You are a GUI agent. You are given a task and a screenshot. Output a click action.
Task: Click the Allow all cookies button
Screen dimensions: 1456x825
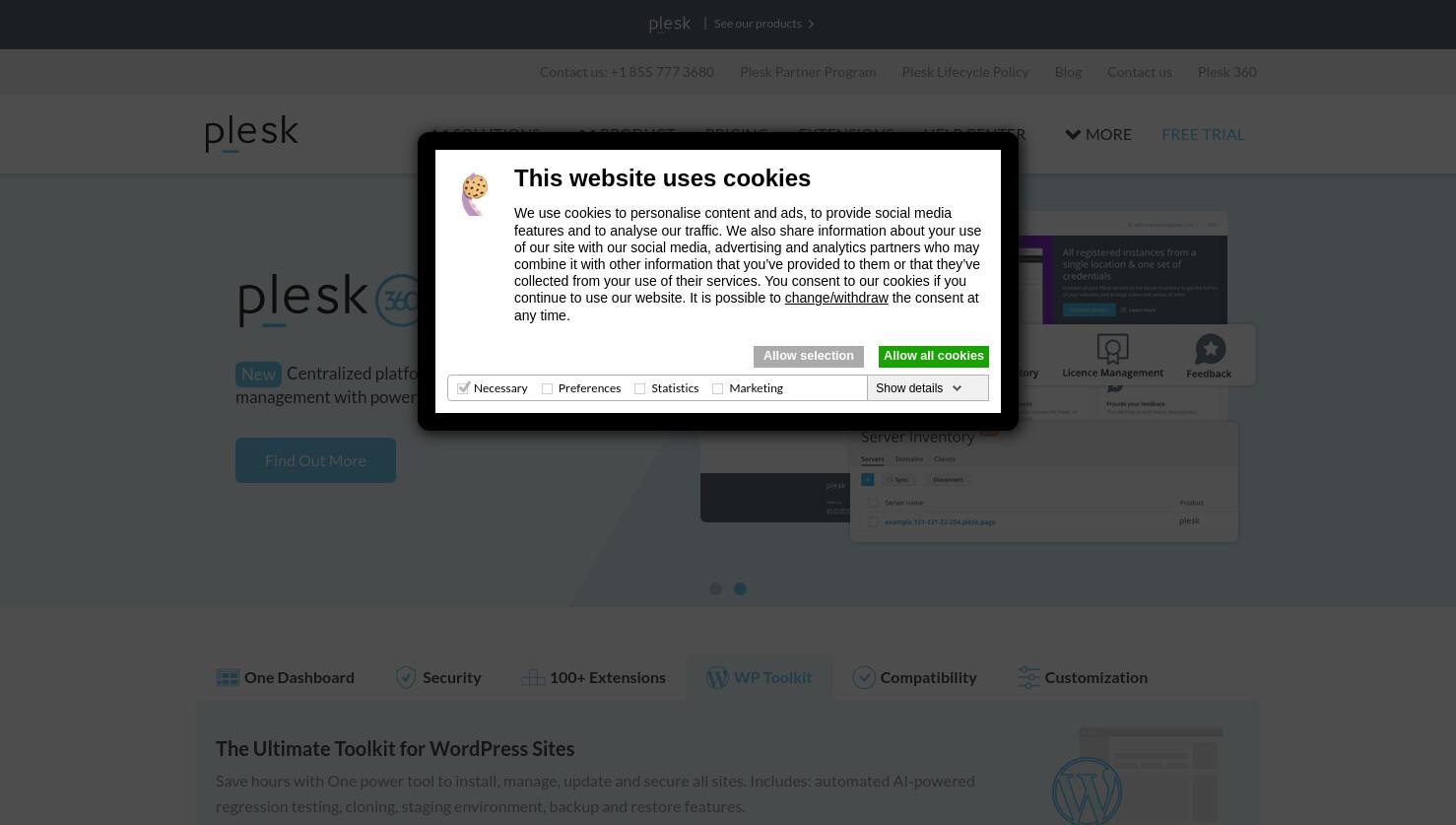(934, 356)
